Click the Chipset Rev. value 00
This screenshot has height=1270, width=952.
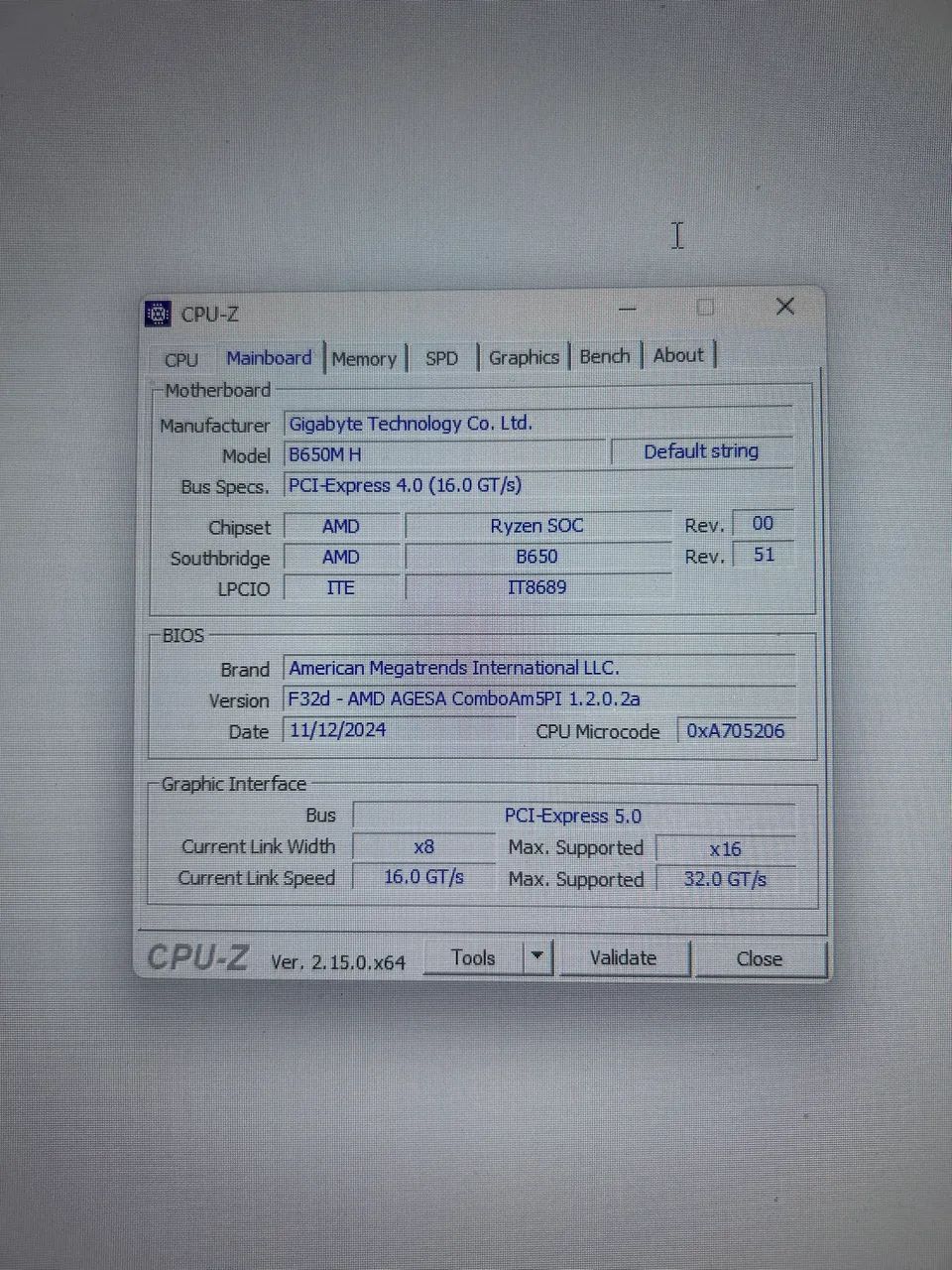pos(763,524)
